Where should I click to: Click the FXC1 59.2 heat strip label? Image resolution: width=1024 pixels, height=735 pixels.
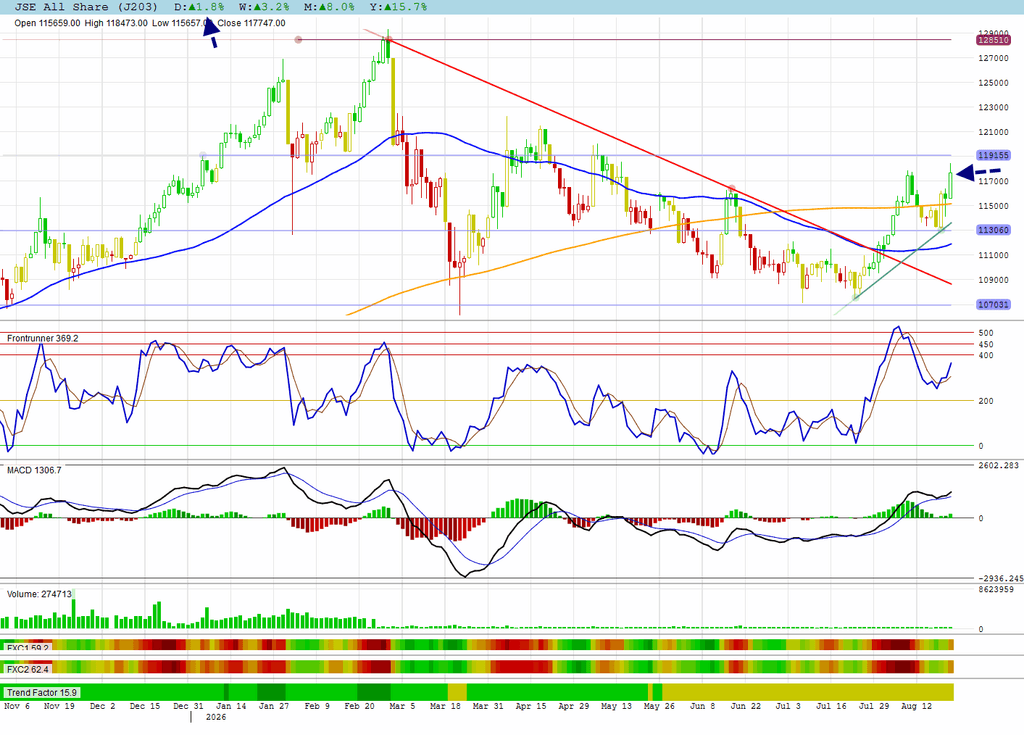(x=27, y=648)
